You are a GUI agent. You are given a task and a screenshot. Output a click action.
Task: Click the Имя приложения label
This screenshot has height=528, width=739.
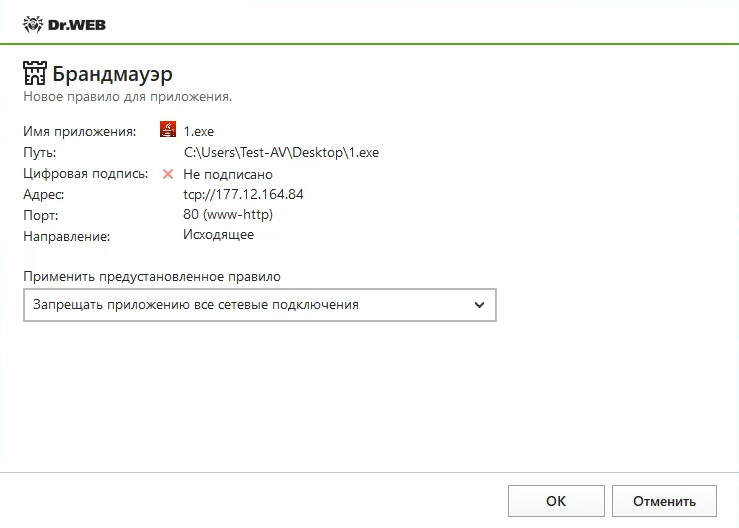point(79,132)
